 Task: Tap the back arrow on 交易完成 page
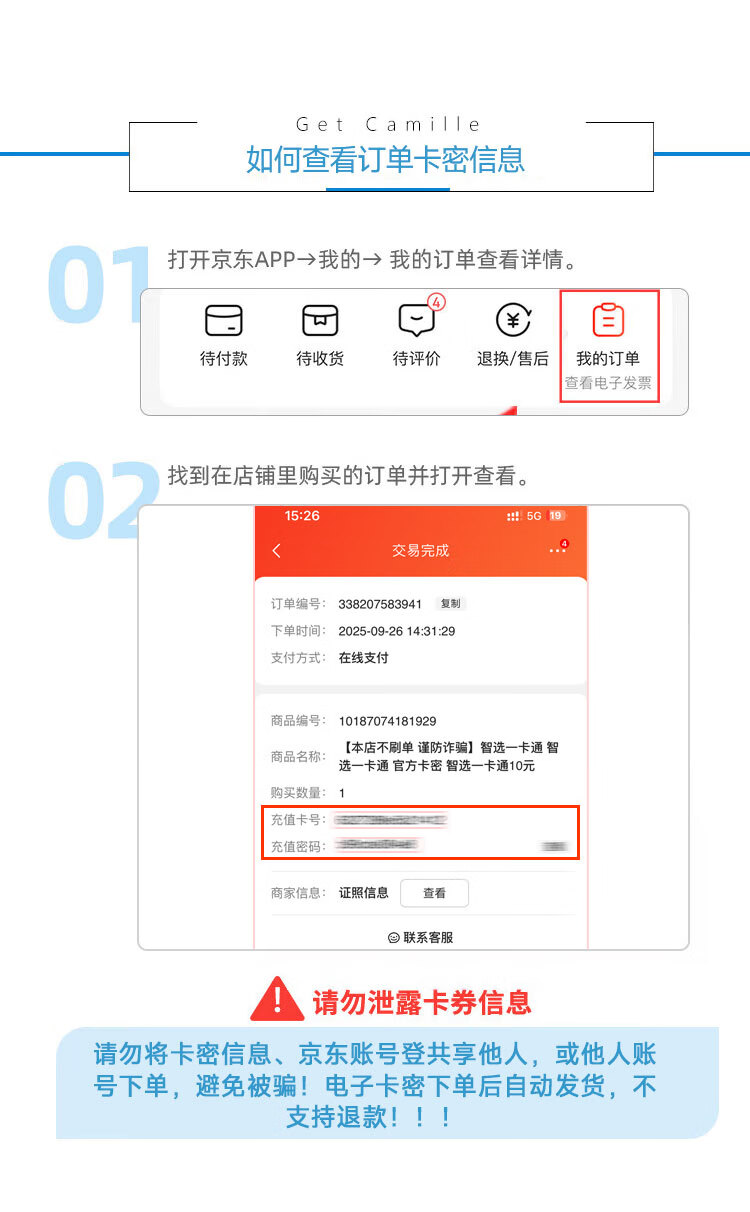pos(277,551)
